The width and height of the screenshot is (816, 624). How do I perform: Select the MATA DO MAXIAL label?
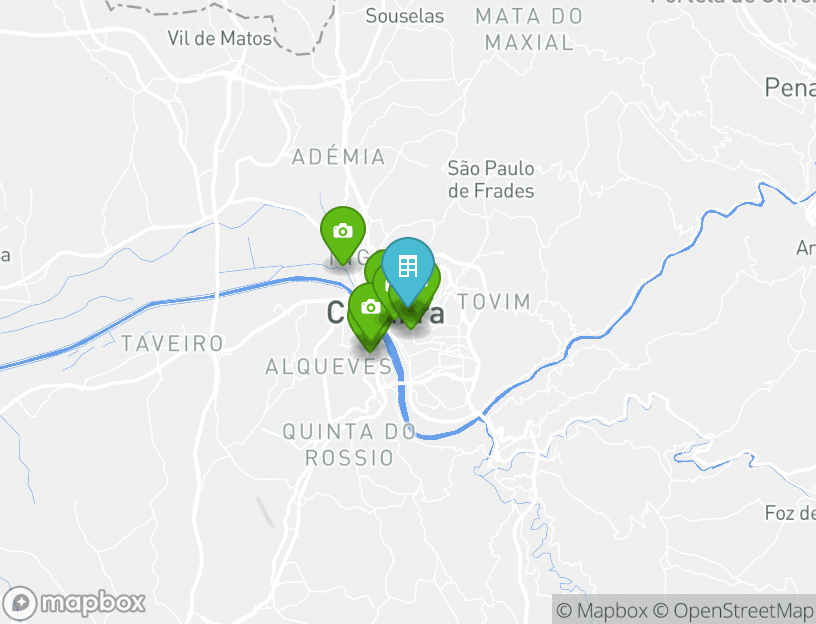tap(529, 29)
